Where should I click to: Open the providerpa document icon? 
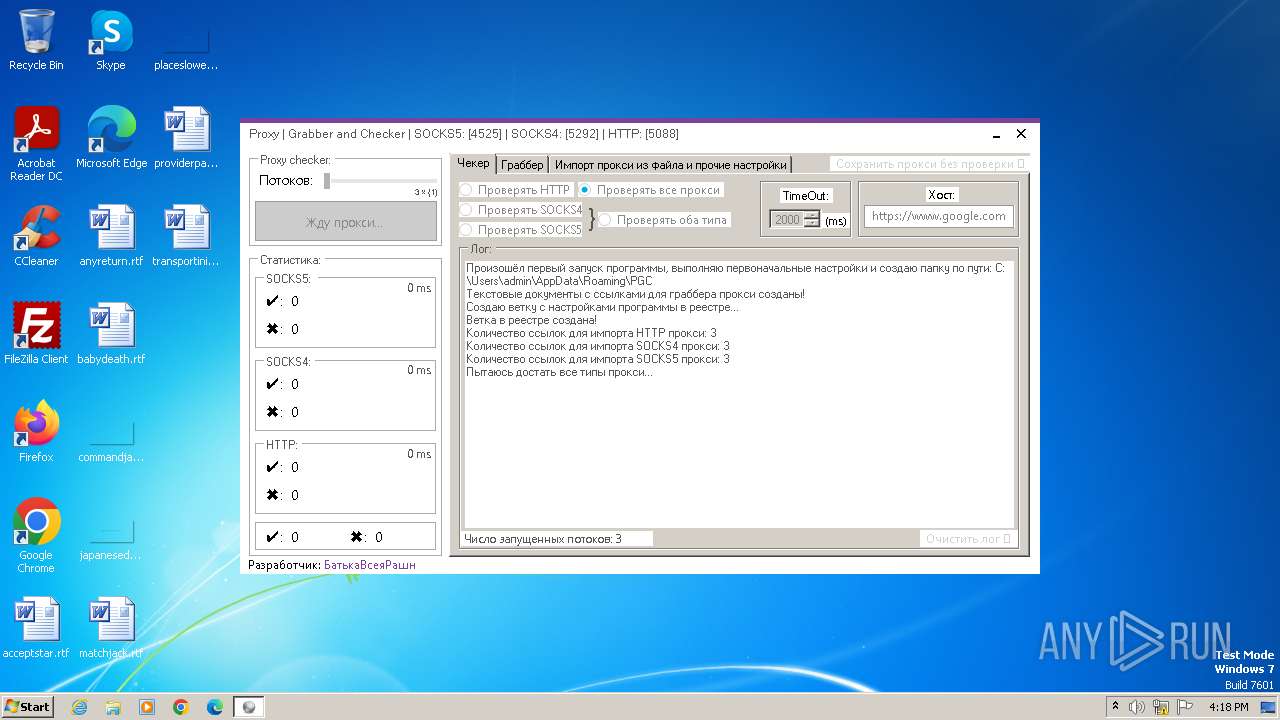point(186,137)
